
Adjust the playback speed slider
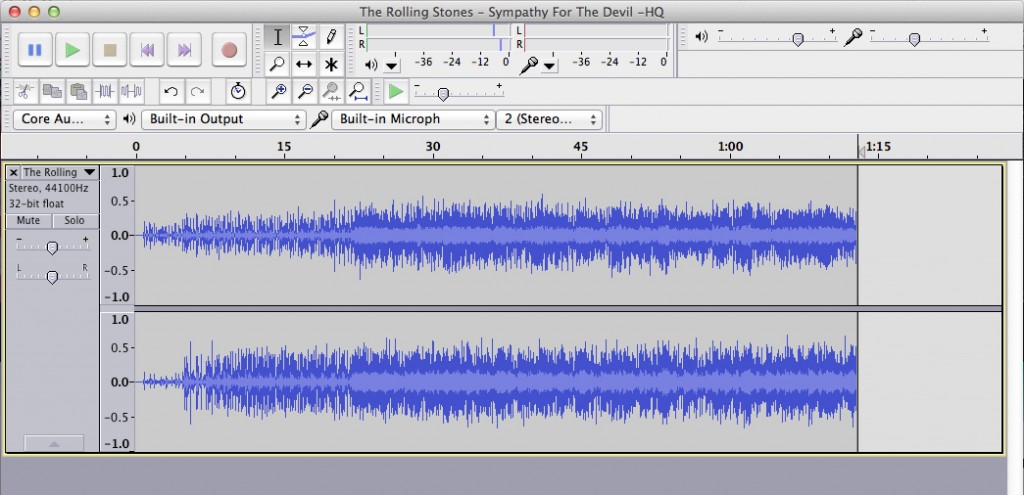click(443, 95)
